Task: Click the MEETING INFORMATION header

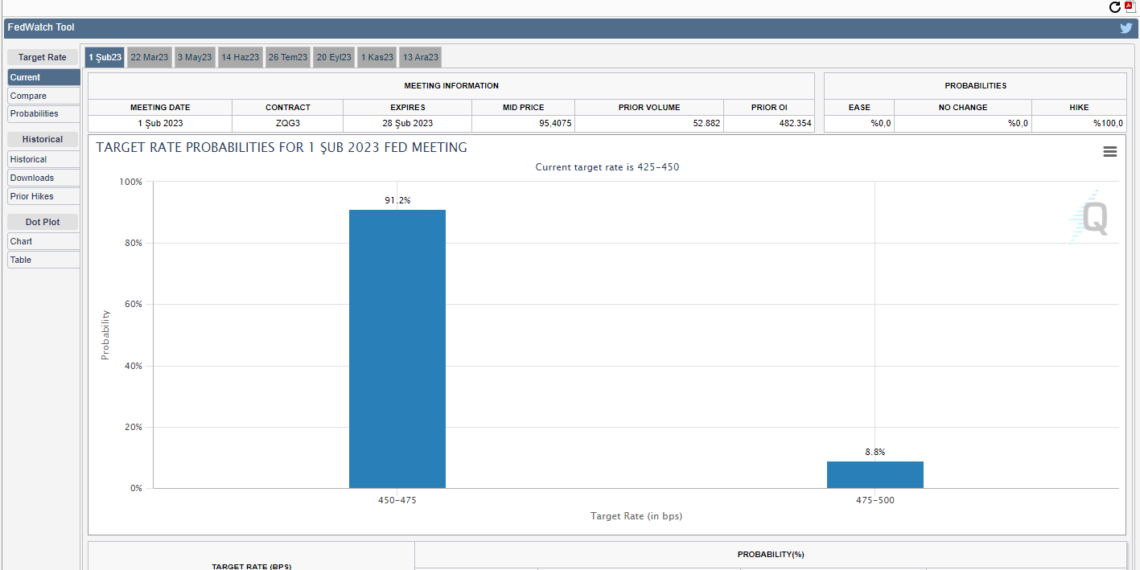Action: 451,86
